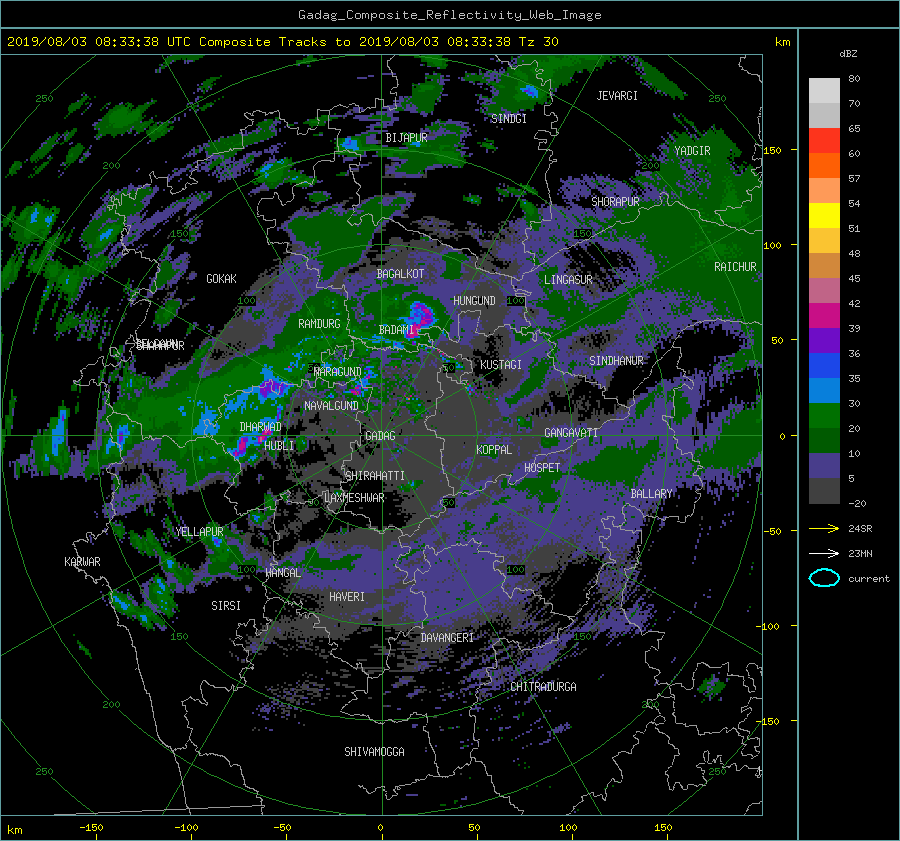Click the DAVANGERI city label
This screenshot has height=841, width=900.
point(447,638)
